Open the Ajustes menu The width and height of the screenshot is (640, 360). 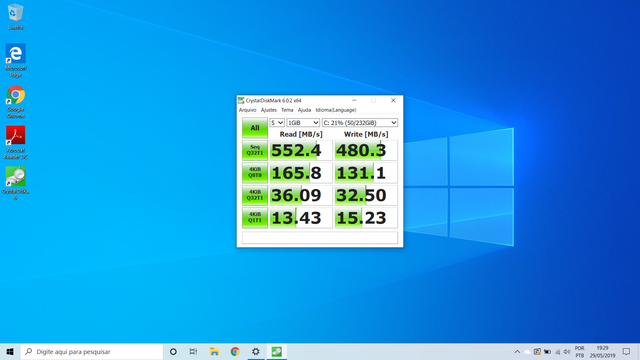coord(269,110)
